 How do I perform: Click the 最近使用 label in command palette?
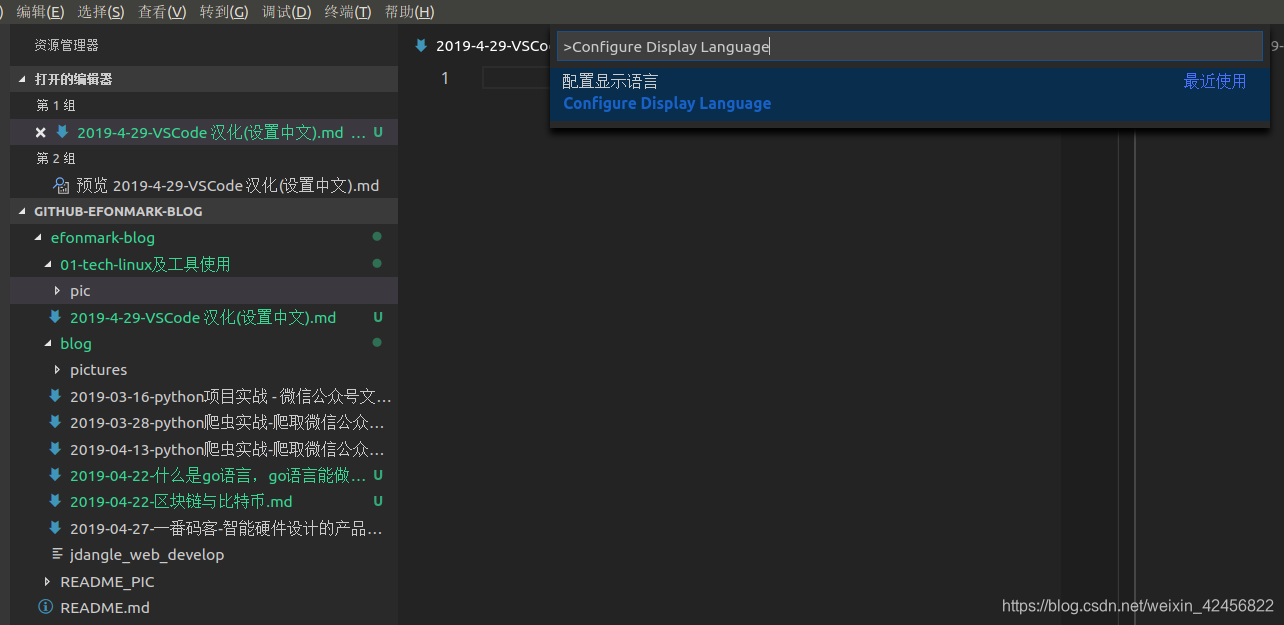[x=1215, y=82]
